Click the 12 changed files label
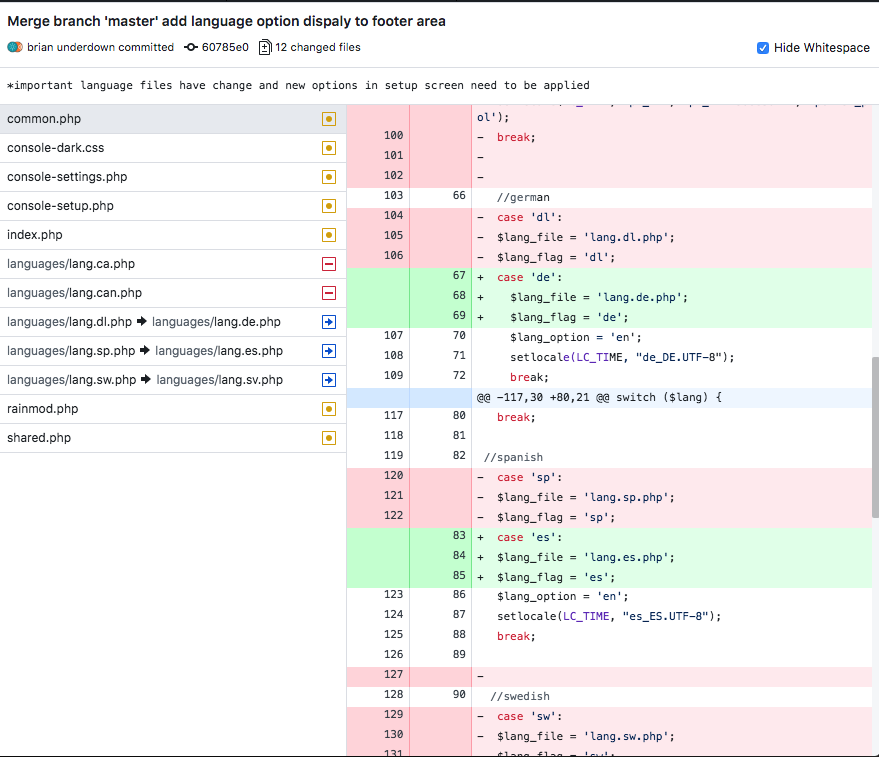Viewport: 879px width, 757px height. [317, 47]
